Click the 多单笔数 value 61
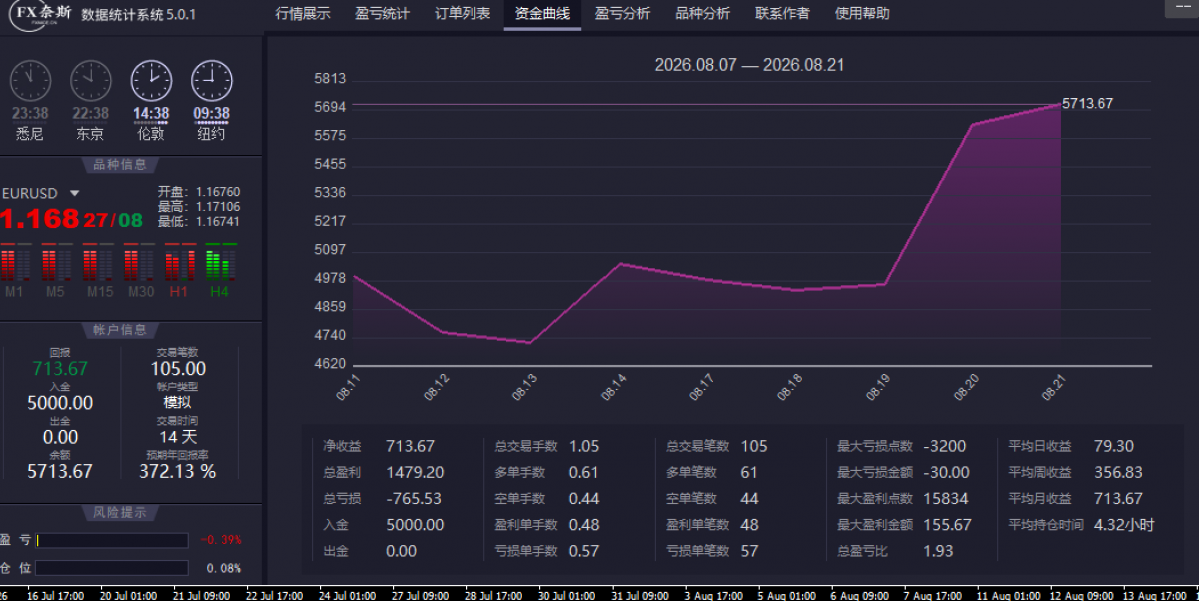 point(749,473)
